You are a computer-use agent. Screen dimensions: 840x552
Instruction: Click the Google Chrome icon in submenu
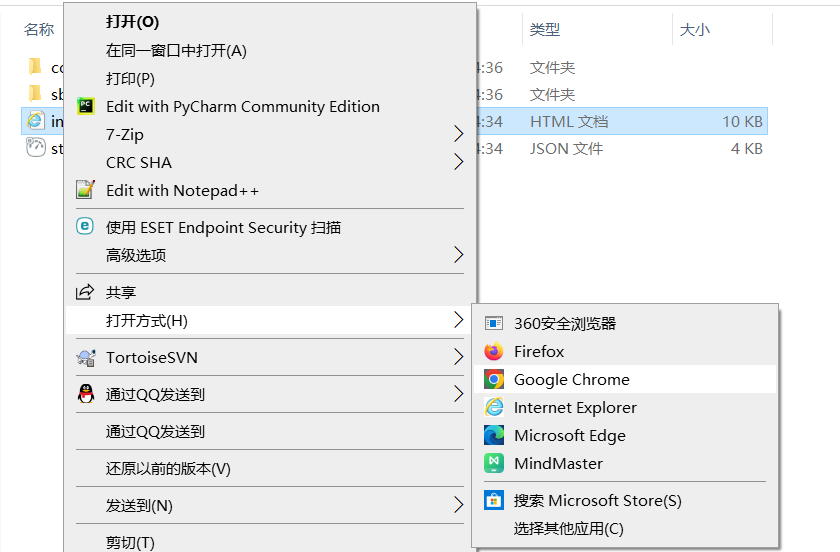point(494,380)
